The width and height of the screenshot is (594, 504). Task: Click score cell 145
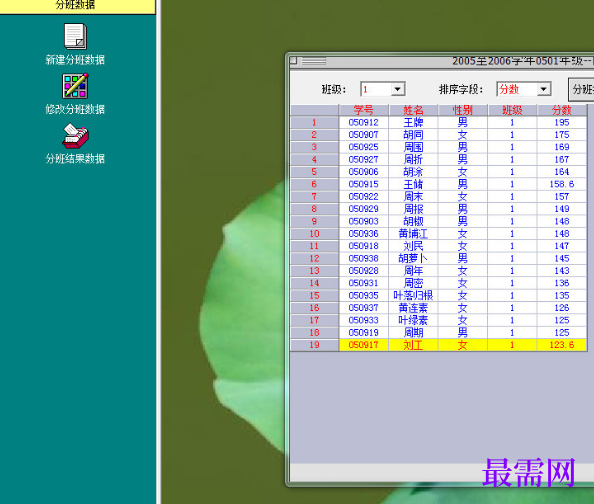[x=562, y=258]
